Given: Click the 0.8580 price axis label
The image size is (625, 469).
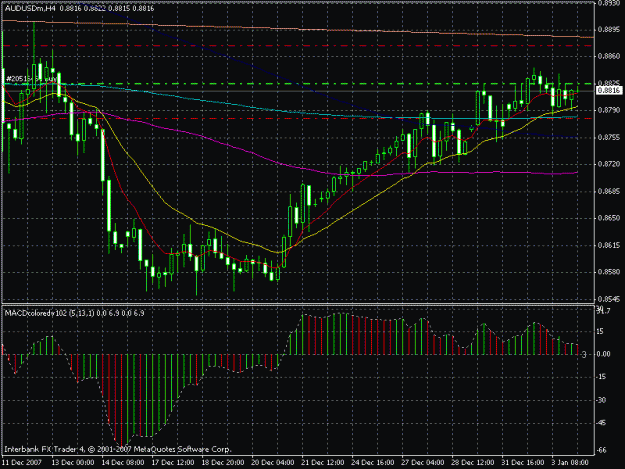Looking at the screenshot, I should coord(609,272).
